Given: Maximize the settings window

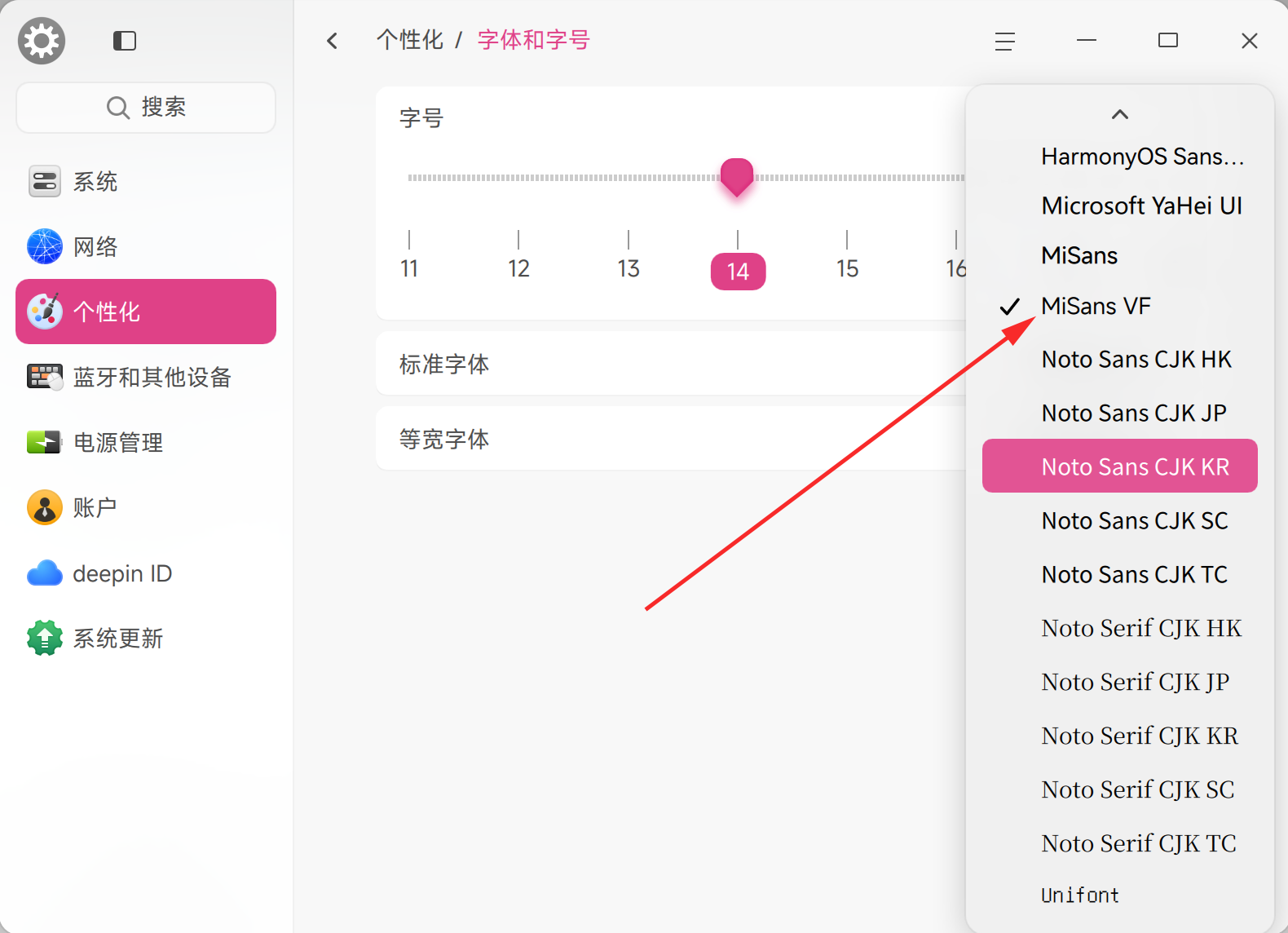Looking at the screenshot, I should click(1168, 41).
